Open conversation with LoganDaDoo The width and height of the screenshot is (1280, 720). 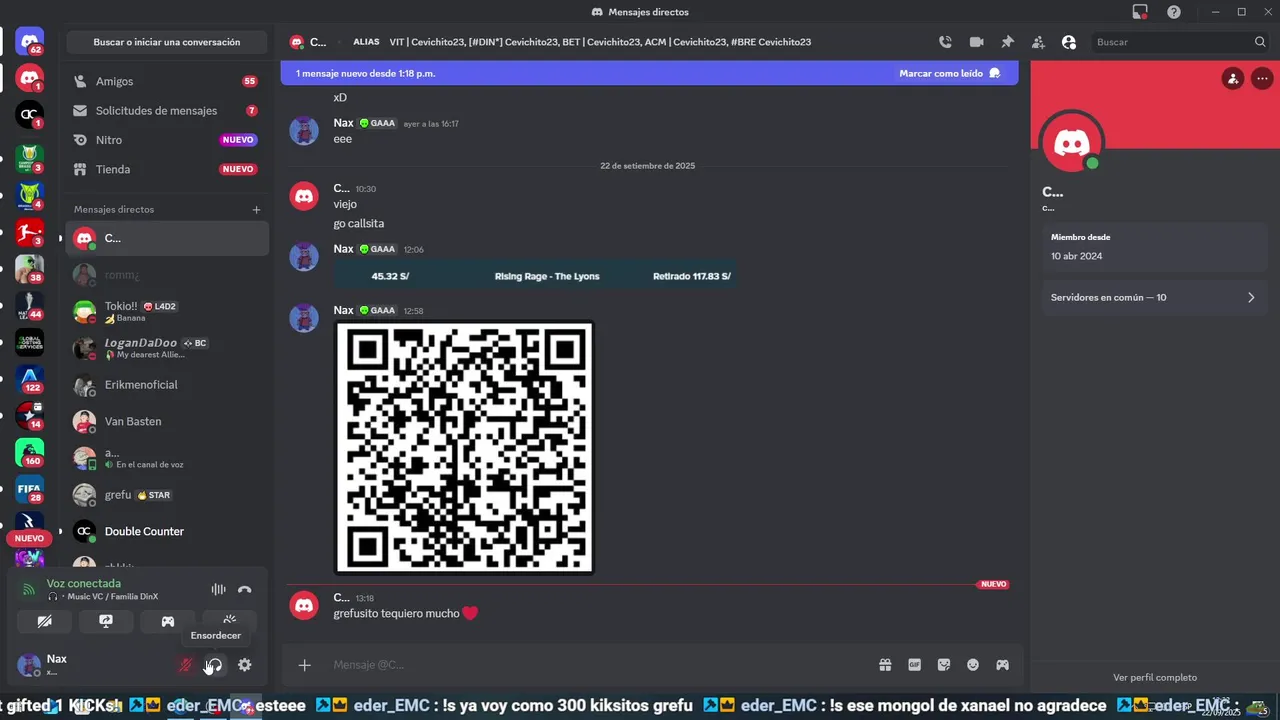[166, 348]
